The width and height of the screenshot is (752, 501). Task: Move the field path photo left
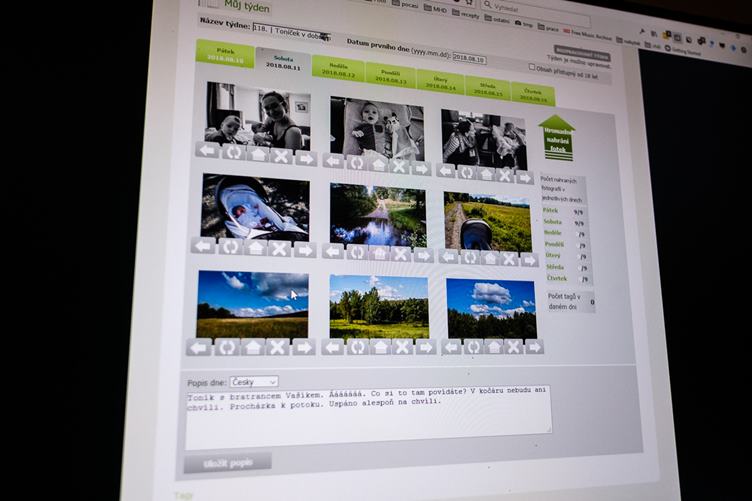pyautogui.click(x=446, y=259)
